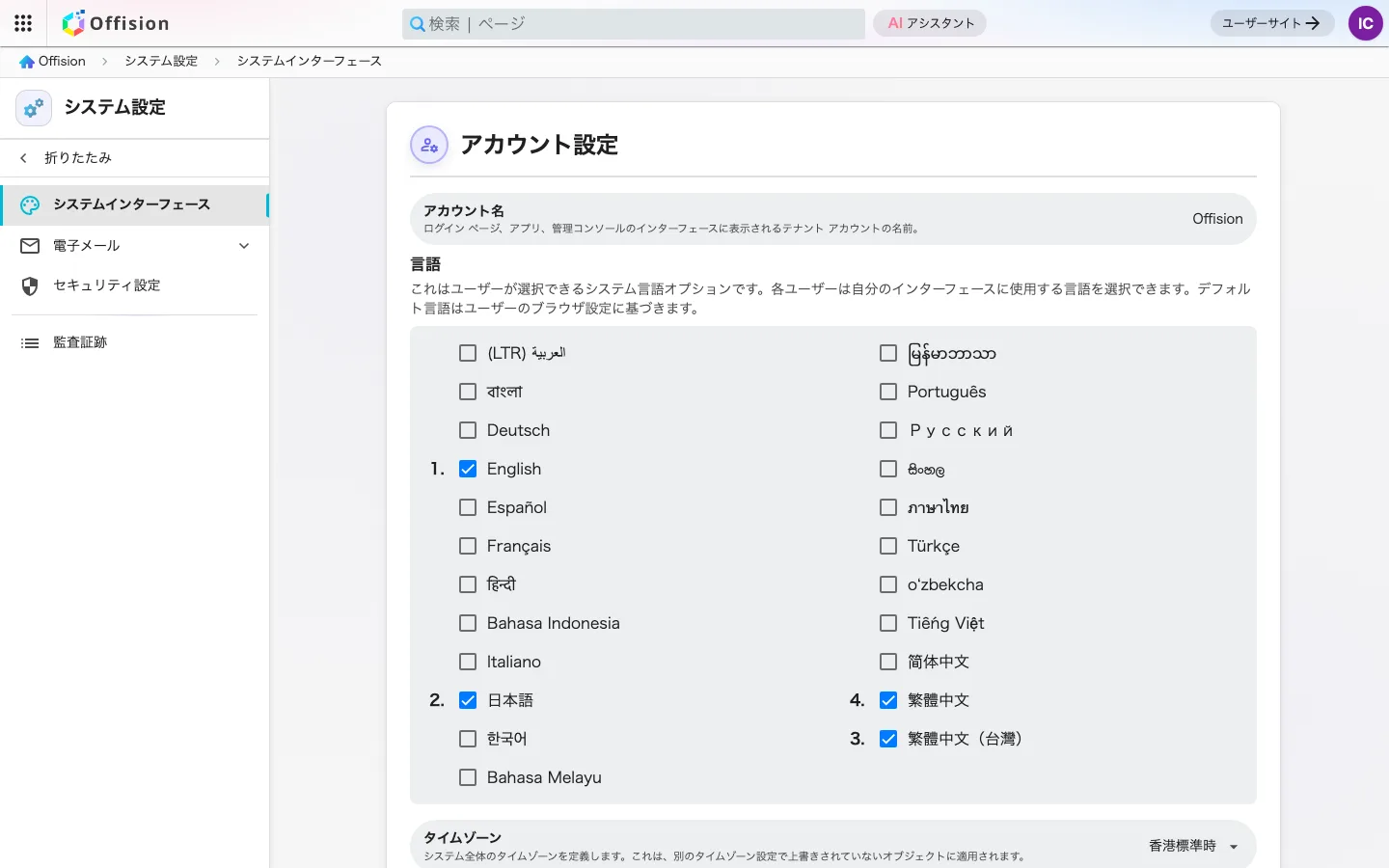This screenshot has width=1389, height=868.
Task: Uncheck the 繁體中文 checkbox numbered 4
Action: [x=888, y=700]
